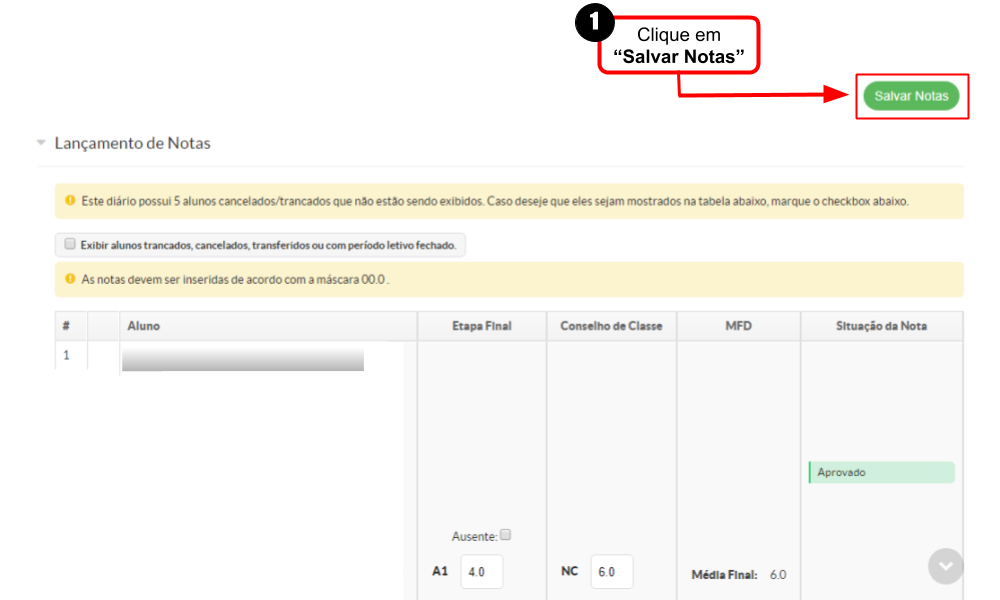
Task: Click the Situação da Nota column header
Action: coord(881,326)
